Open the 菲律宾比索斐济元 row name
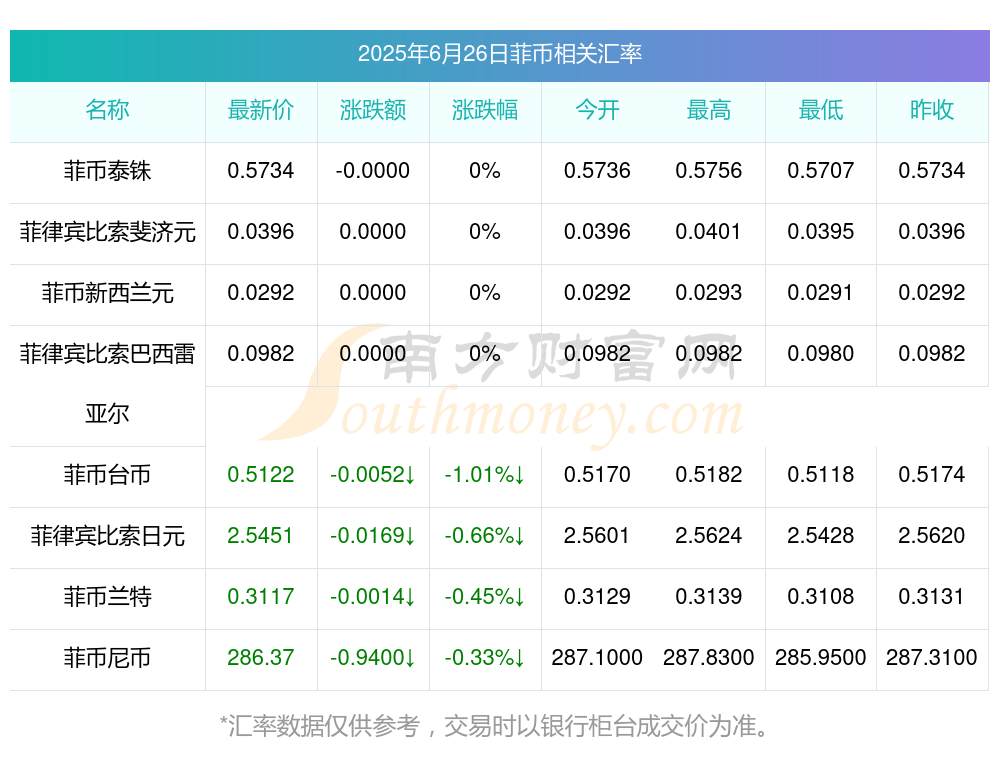This screenshot has height=757, width=1000. coord(107,232)
